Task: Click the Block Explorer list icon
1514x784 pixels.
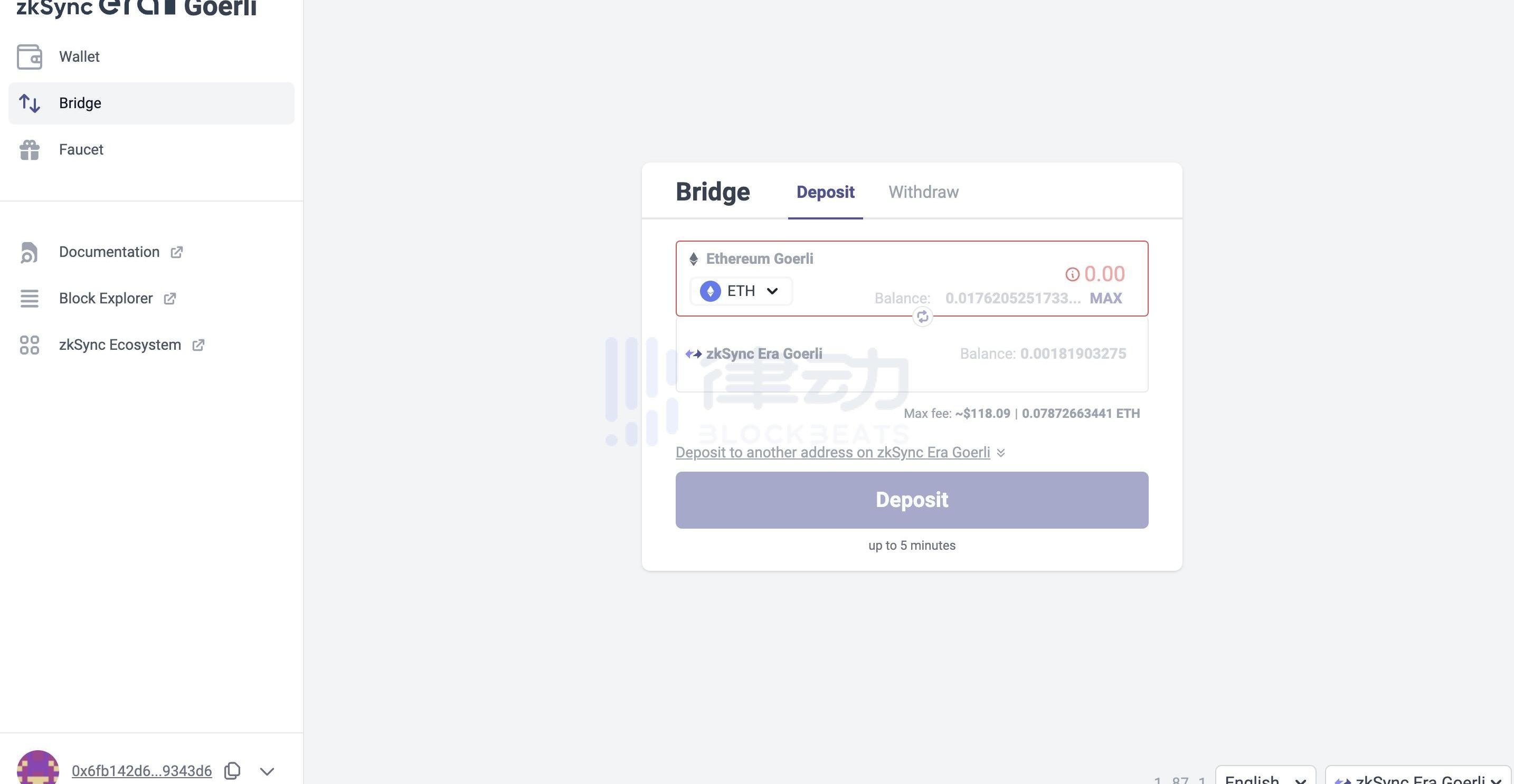Action: tap(30, 298)
